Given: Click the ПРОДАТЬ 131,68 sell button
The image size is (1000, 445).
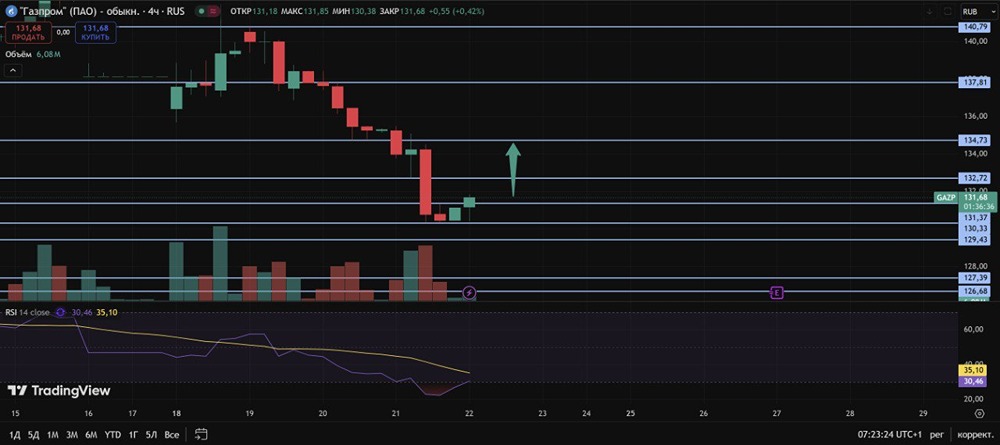Looking at the screenshot, I should (28, 33).
